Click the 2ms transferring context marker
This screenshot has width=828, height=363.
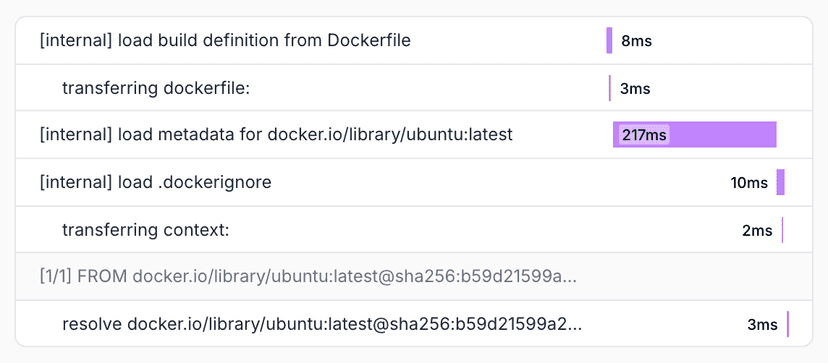pyautogui.click(x=782, y=230)
